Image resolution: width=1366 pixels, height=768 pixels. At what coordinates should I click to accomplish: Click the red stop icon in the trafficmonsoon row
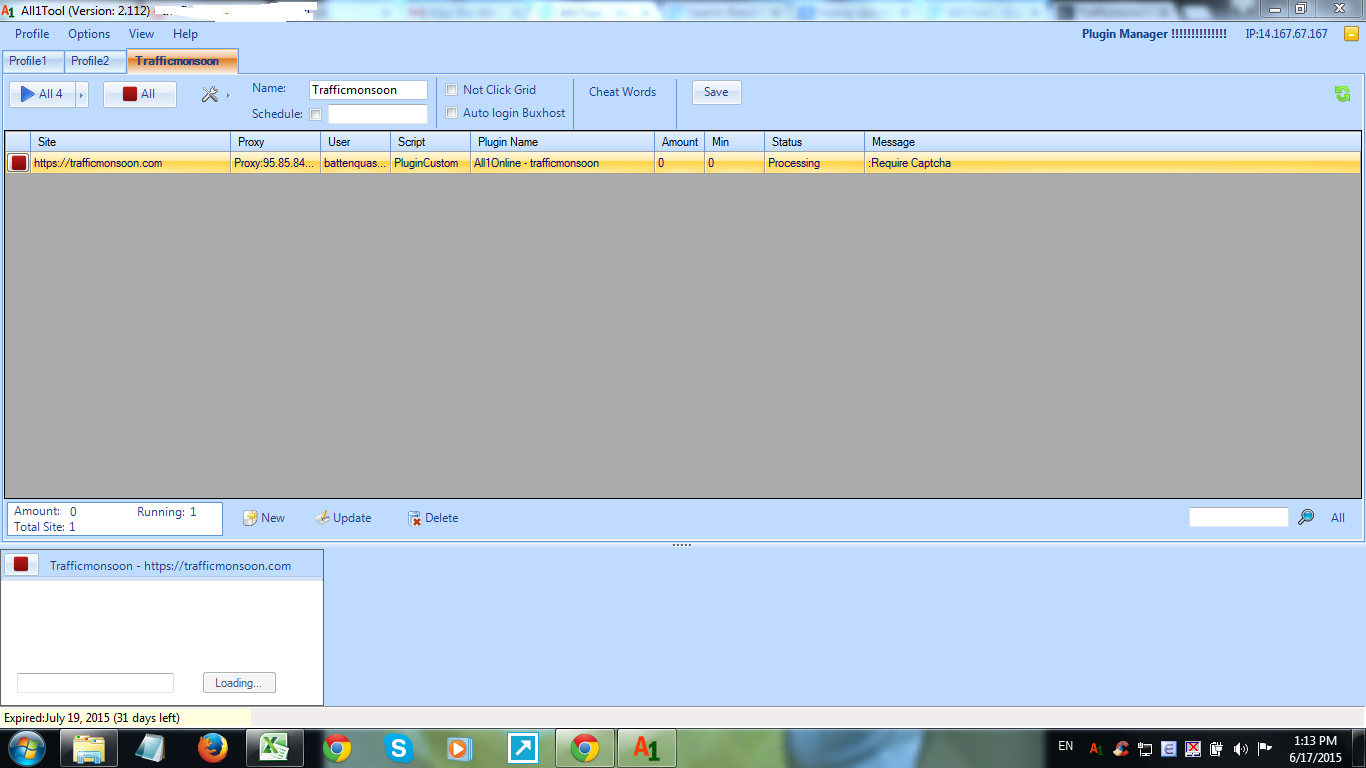[18, 163]
